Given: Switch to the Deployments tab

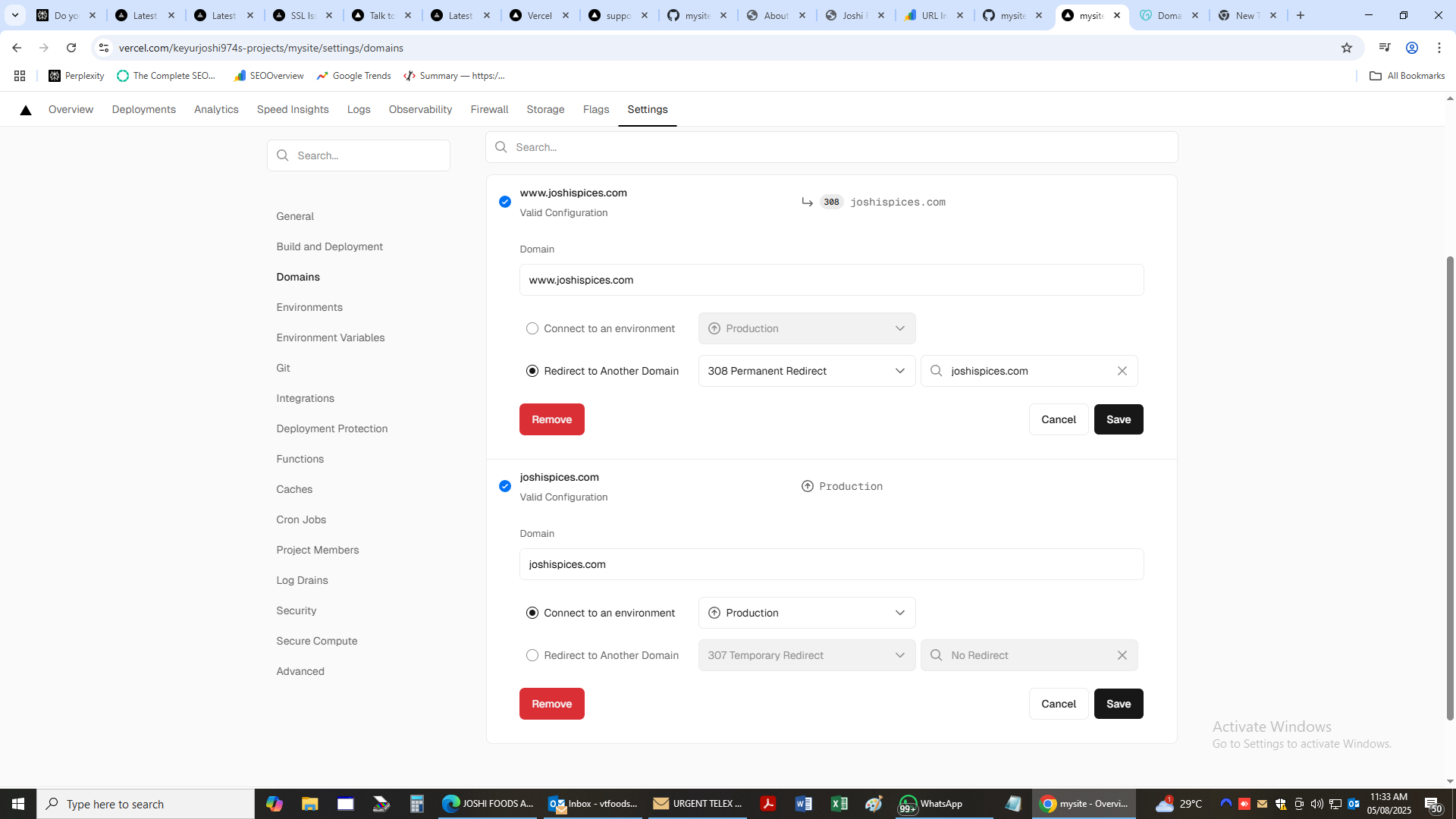Looking at the screenshot, I should tap(143, 109).
